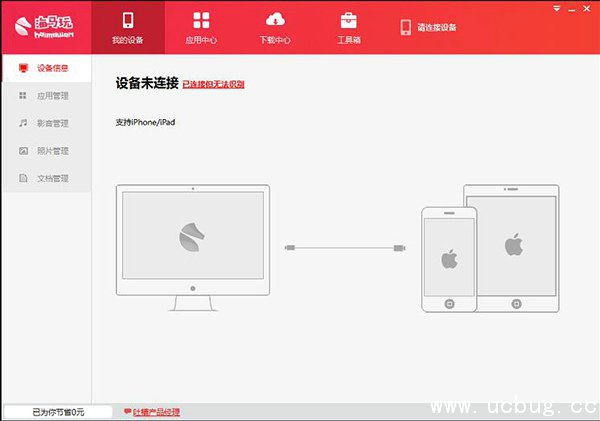Viewport: 600px width, 421px height.
Task: Click the 设备未连接 heading
Action: [147, 83]
